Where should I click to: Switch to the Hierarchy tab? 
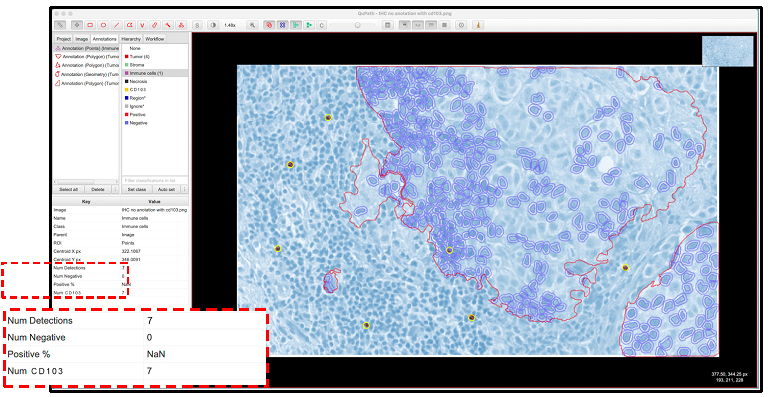click(x=131, y=39)
